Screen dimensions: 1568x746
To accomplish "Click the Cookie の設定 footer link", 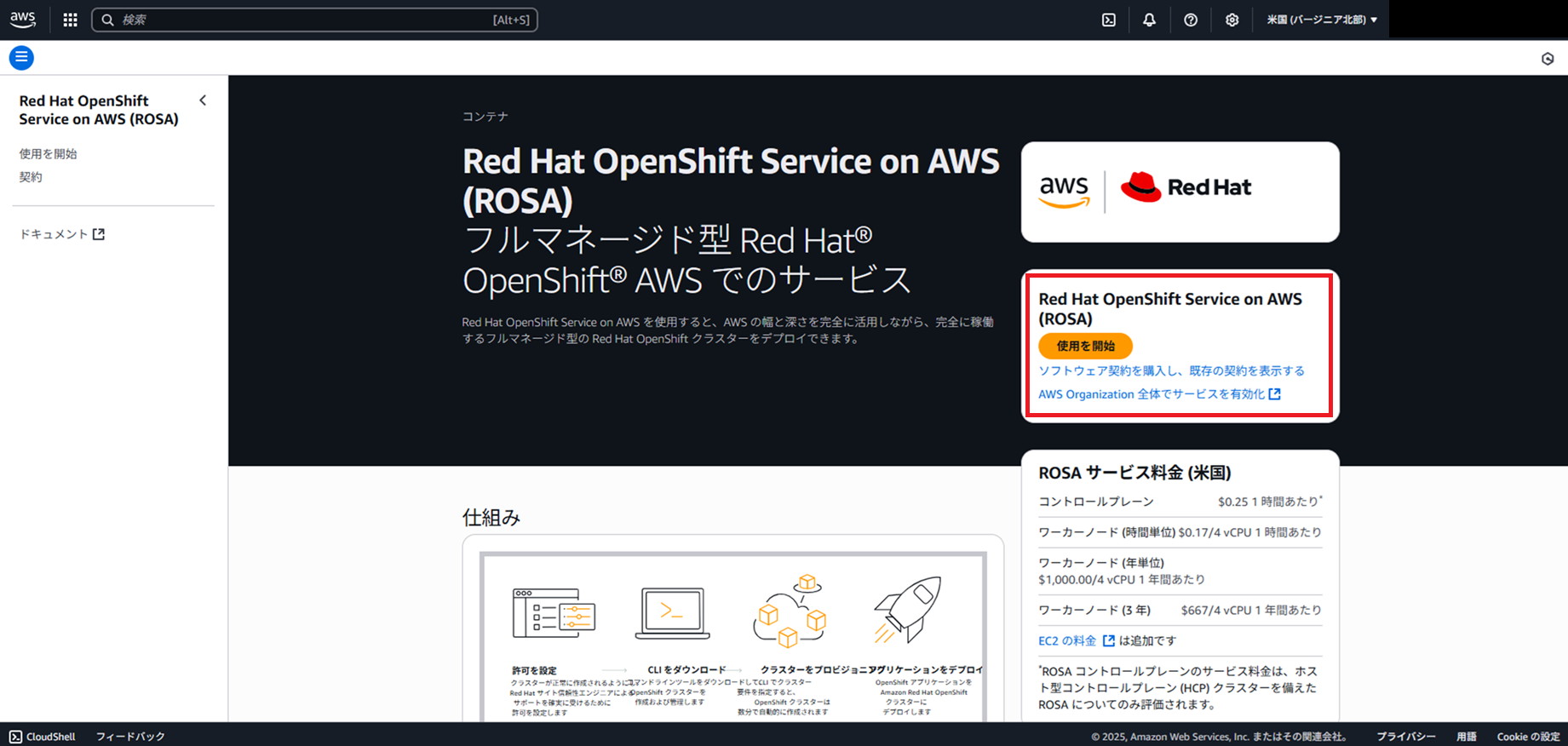I will [1528, 737].
